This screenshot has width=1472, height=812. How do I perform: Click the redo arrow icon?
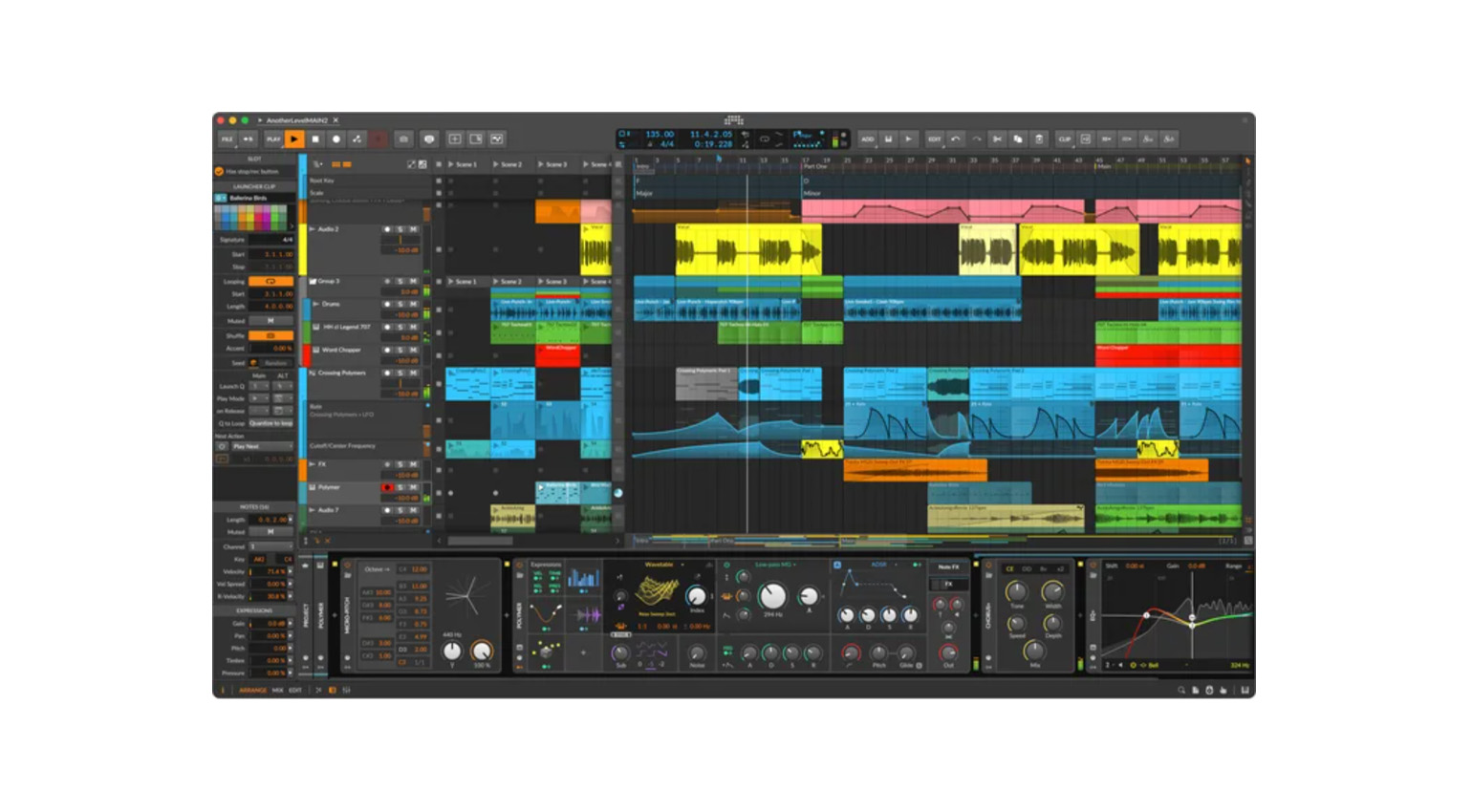977,139
